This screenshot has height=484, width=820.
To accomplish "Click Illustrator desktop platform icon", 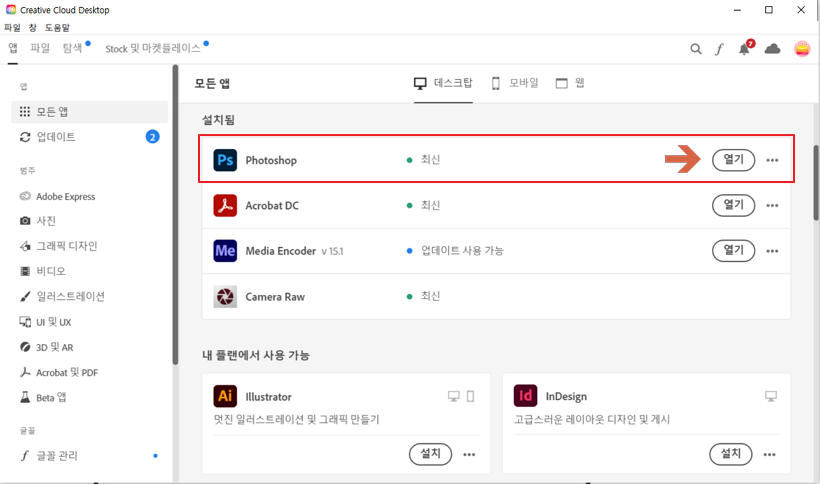I will [x=453, y=397].
